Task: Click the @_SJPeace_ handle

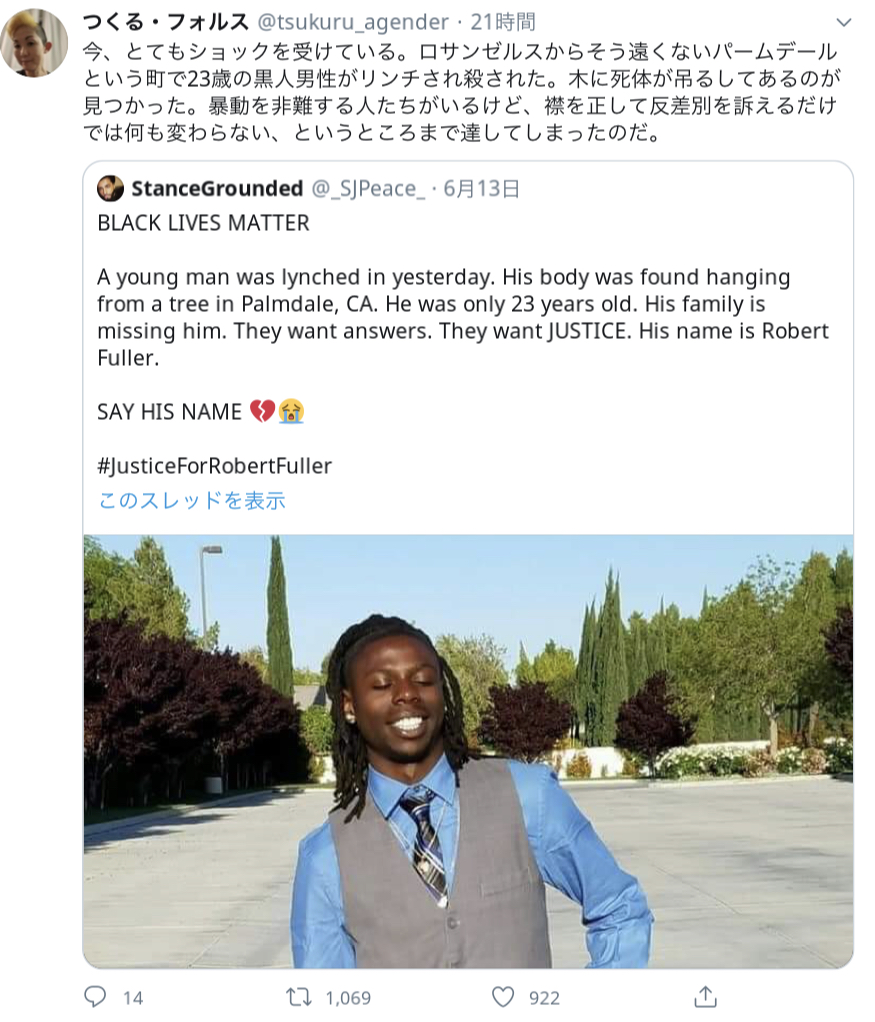Action: coord(368,188)
